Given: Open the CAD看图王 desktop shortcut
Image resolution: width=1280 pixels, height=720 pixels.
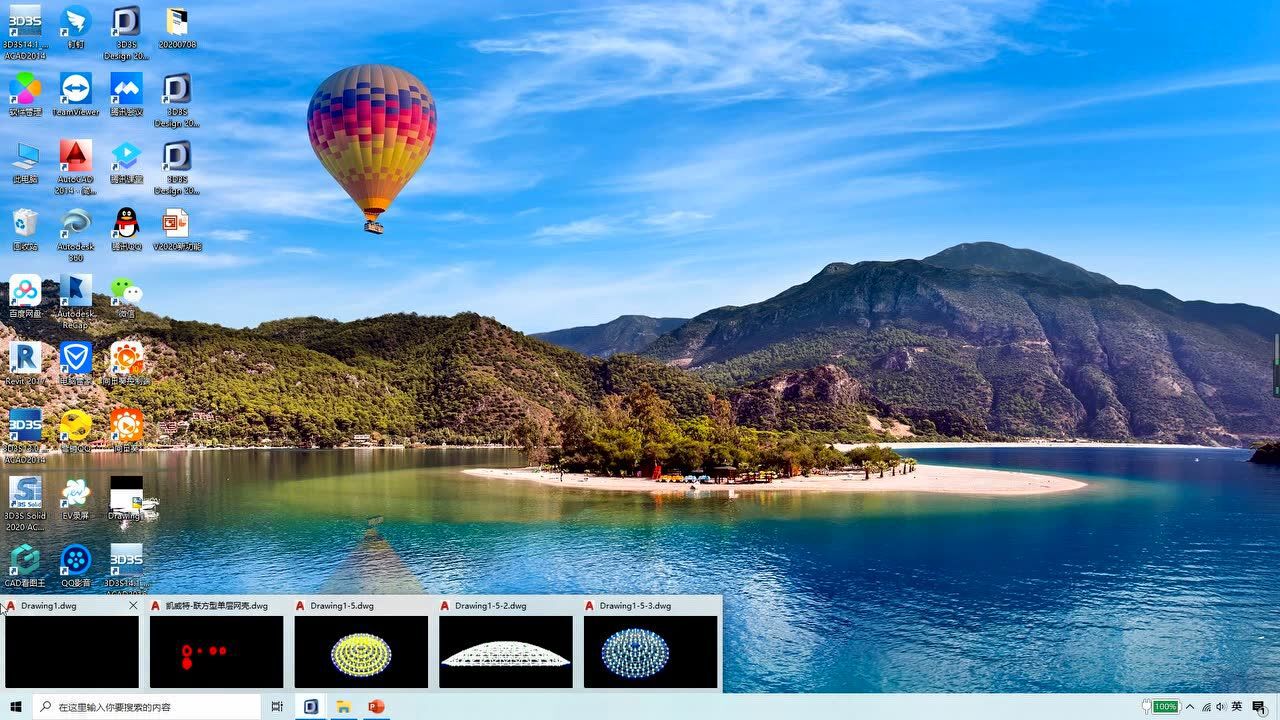Looking at the screenshot, I should point(25,560).
